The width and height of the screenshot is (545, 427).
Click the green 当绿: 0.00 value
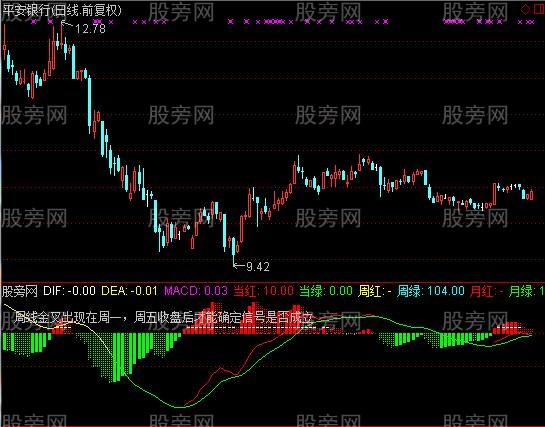coord(326,291)
